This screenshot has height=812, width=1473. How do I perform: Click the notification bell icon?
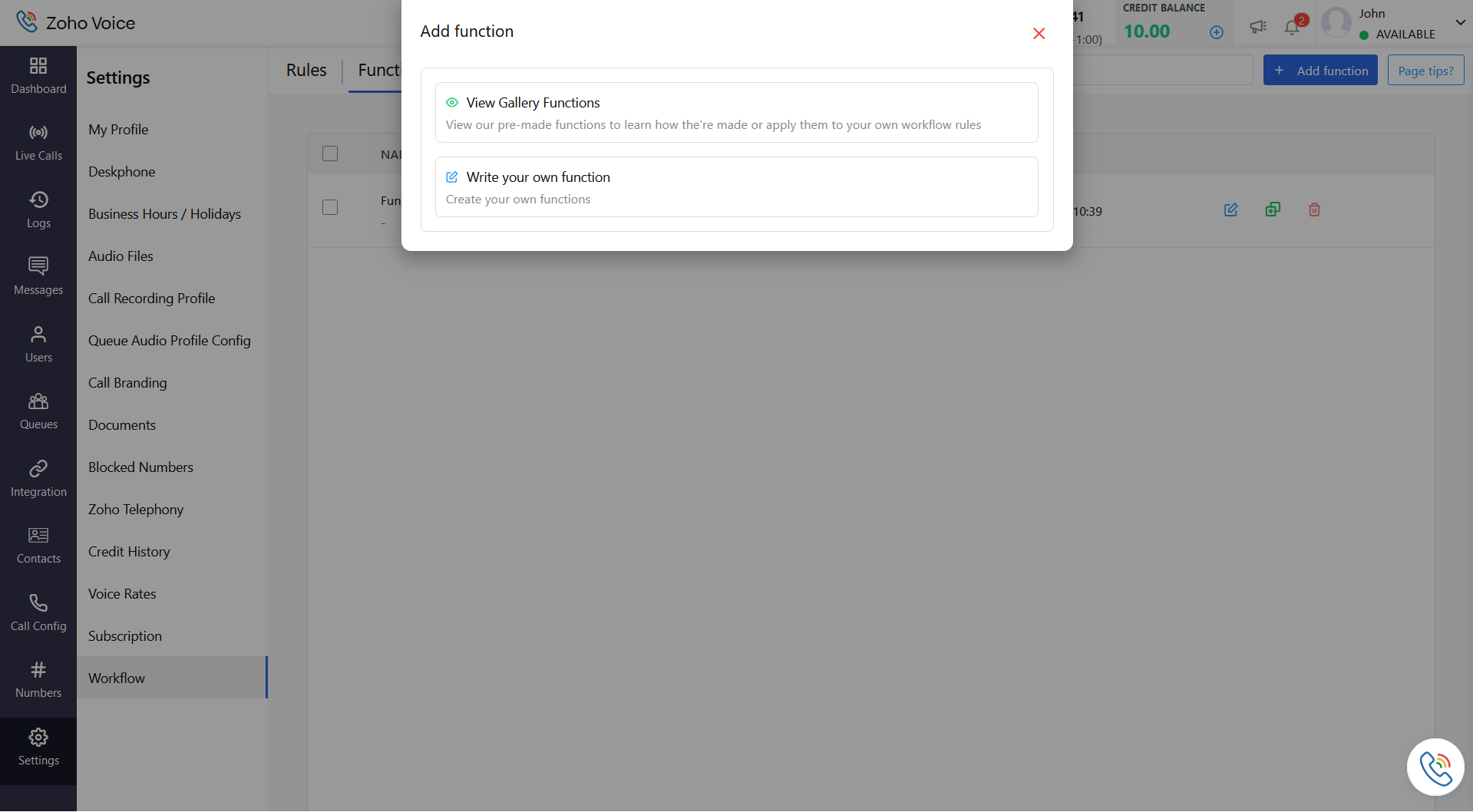[1293, 26]
